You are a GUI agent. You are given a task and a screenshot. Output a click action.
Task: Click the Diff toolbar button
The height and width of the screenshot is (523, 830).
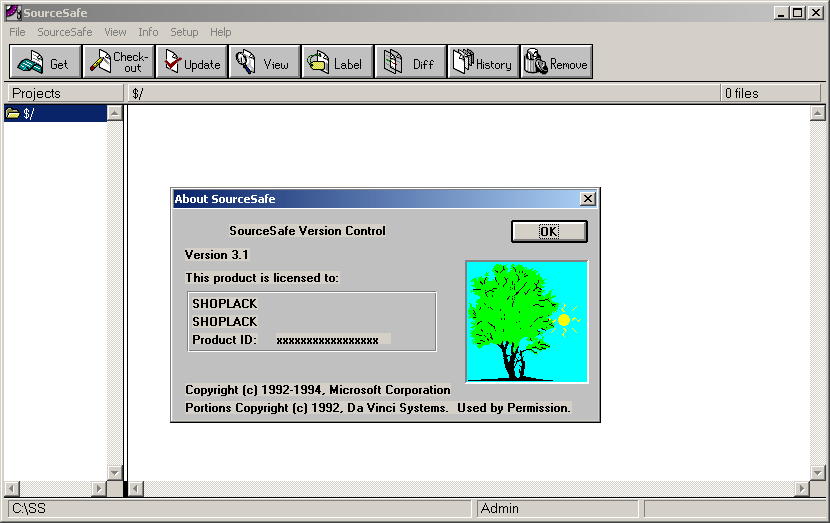[411, 62]
